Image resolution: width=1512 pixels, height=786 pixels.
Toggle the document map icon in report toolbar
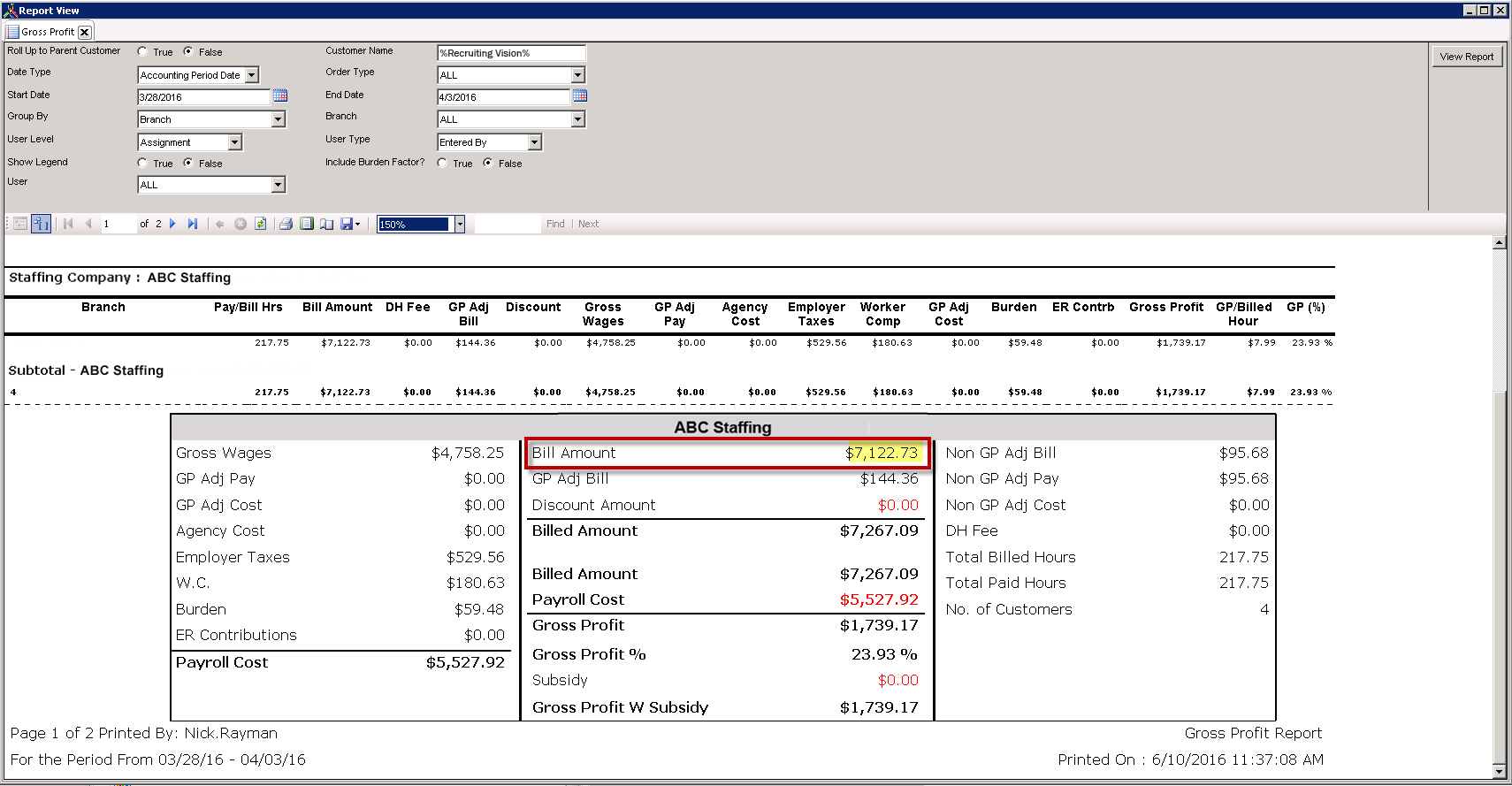click(x=20, y=225)
